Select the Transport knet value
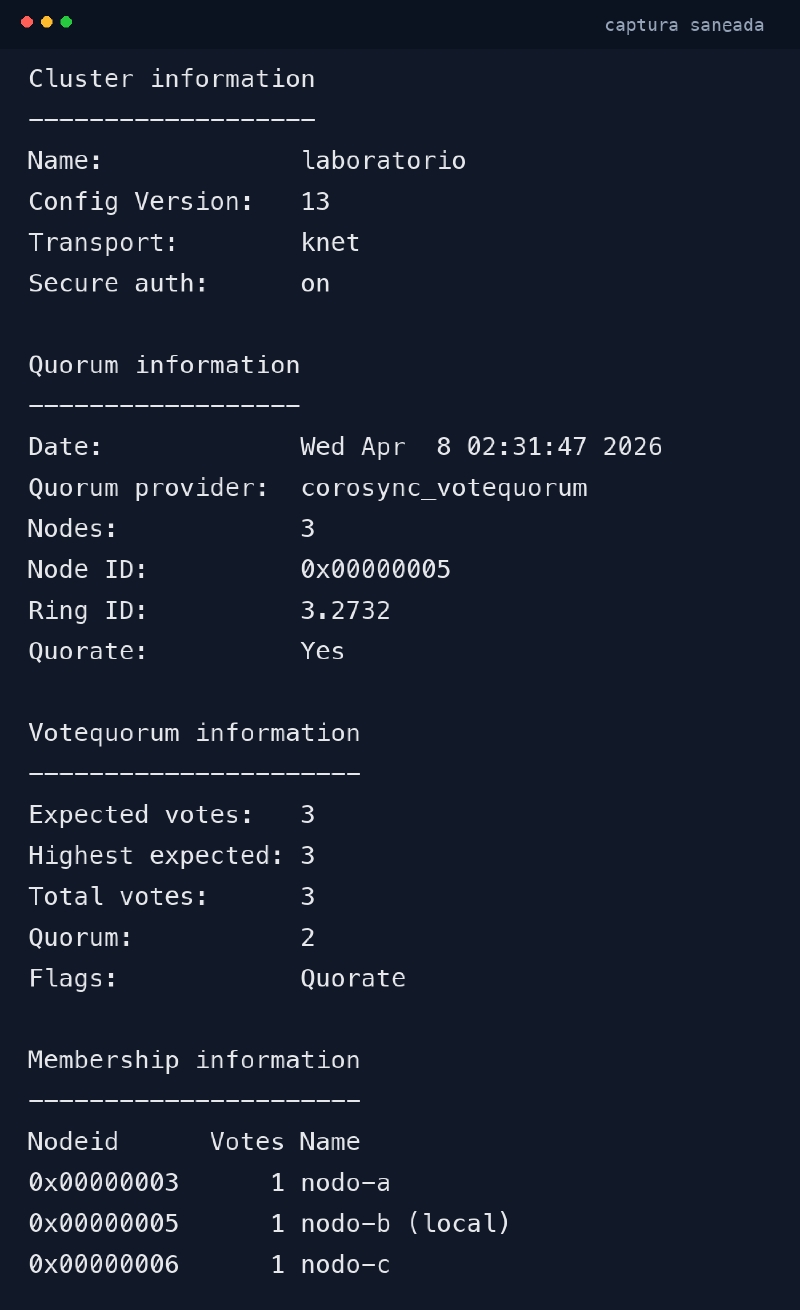The image size is (800, 1310). point(330,242)
